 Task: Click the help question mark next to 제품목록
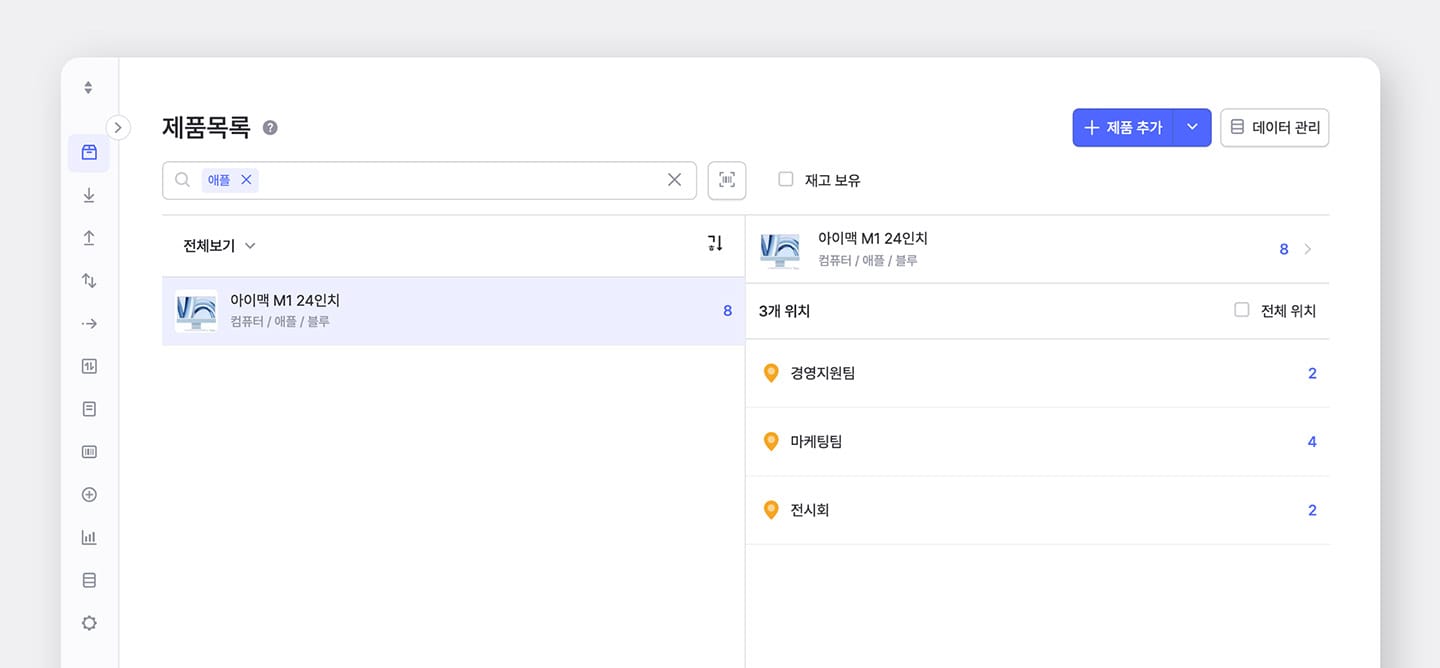(270, 128)
